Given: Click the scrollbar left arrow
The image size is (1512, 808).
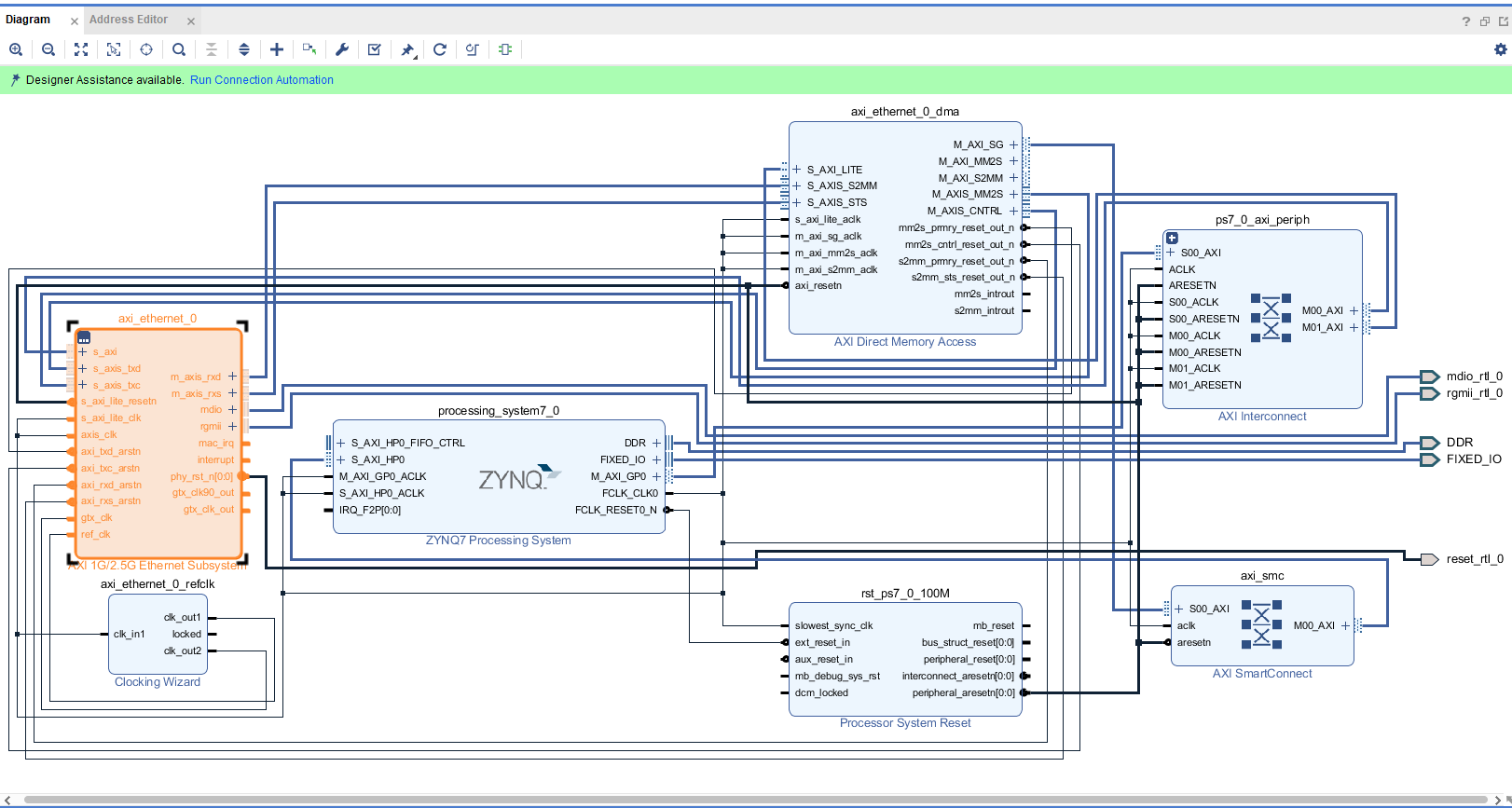Looking at the screenshot, I should coord(7,800).
